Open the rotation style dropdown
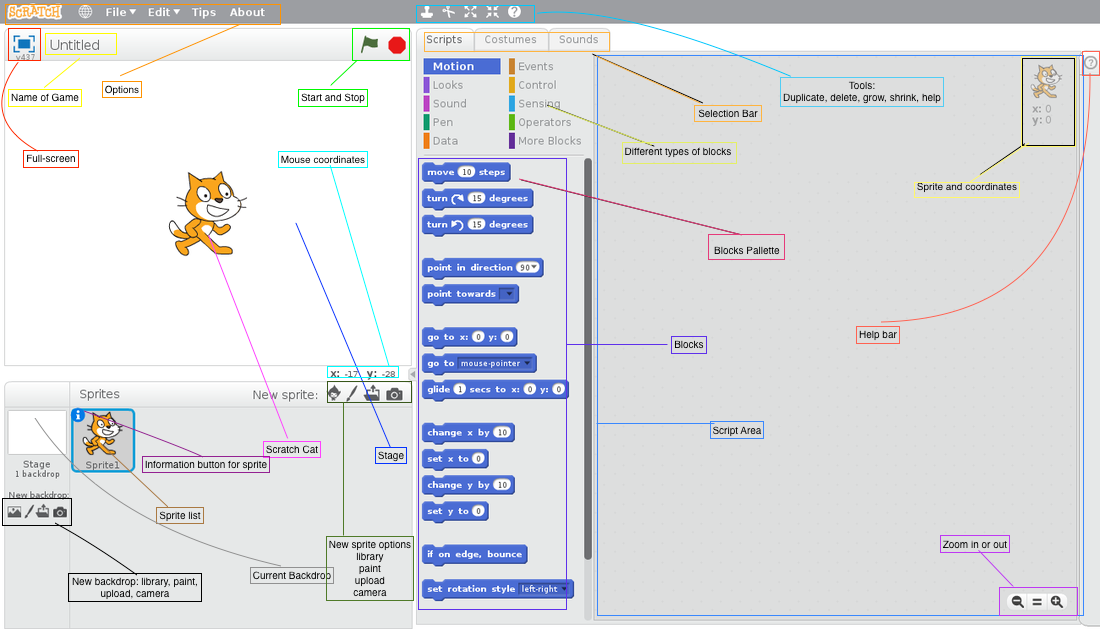 click(x=562, y=589)
